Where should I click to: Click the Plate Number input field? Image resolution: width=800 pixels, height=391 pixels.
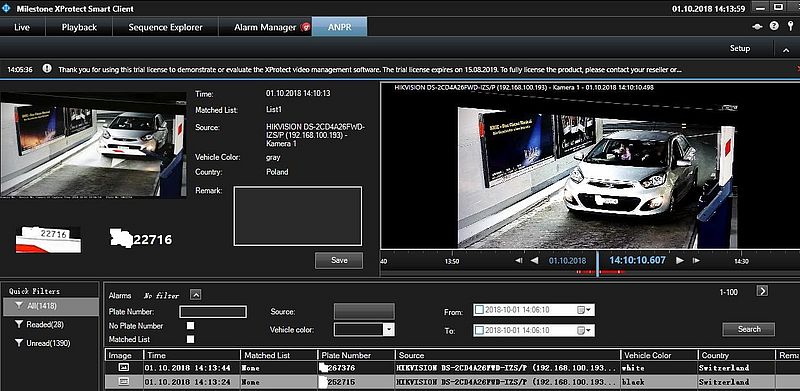pyautogui.click(x=213, y=312)
